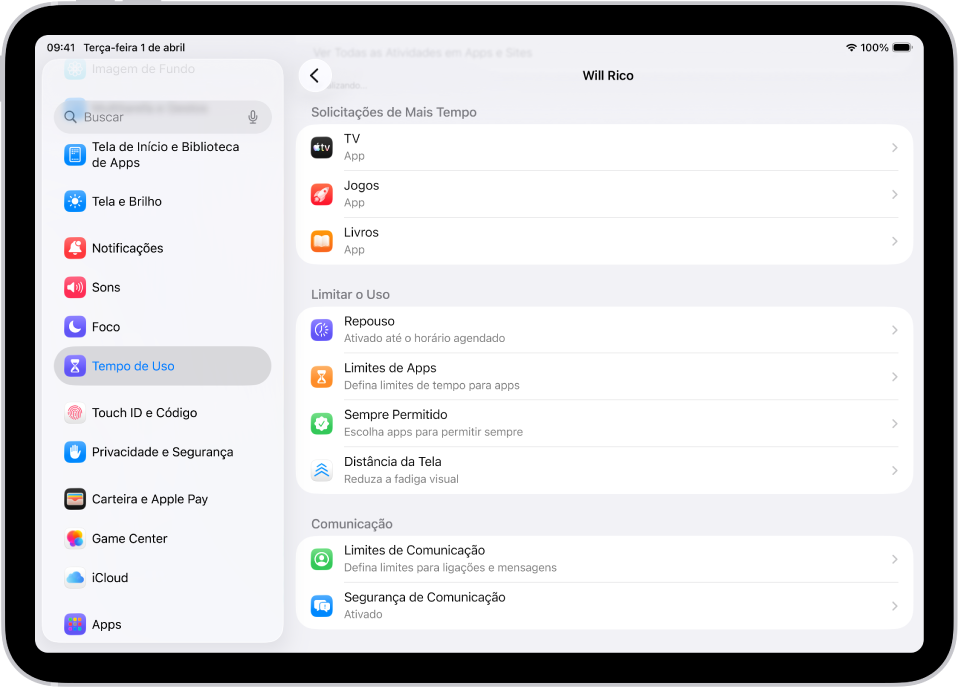Click the 100% battery percentage

[874, 48]
